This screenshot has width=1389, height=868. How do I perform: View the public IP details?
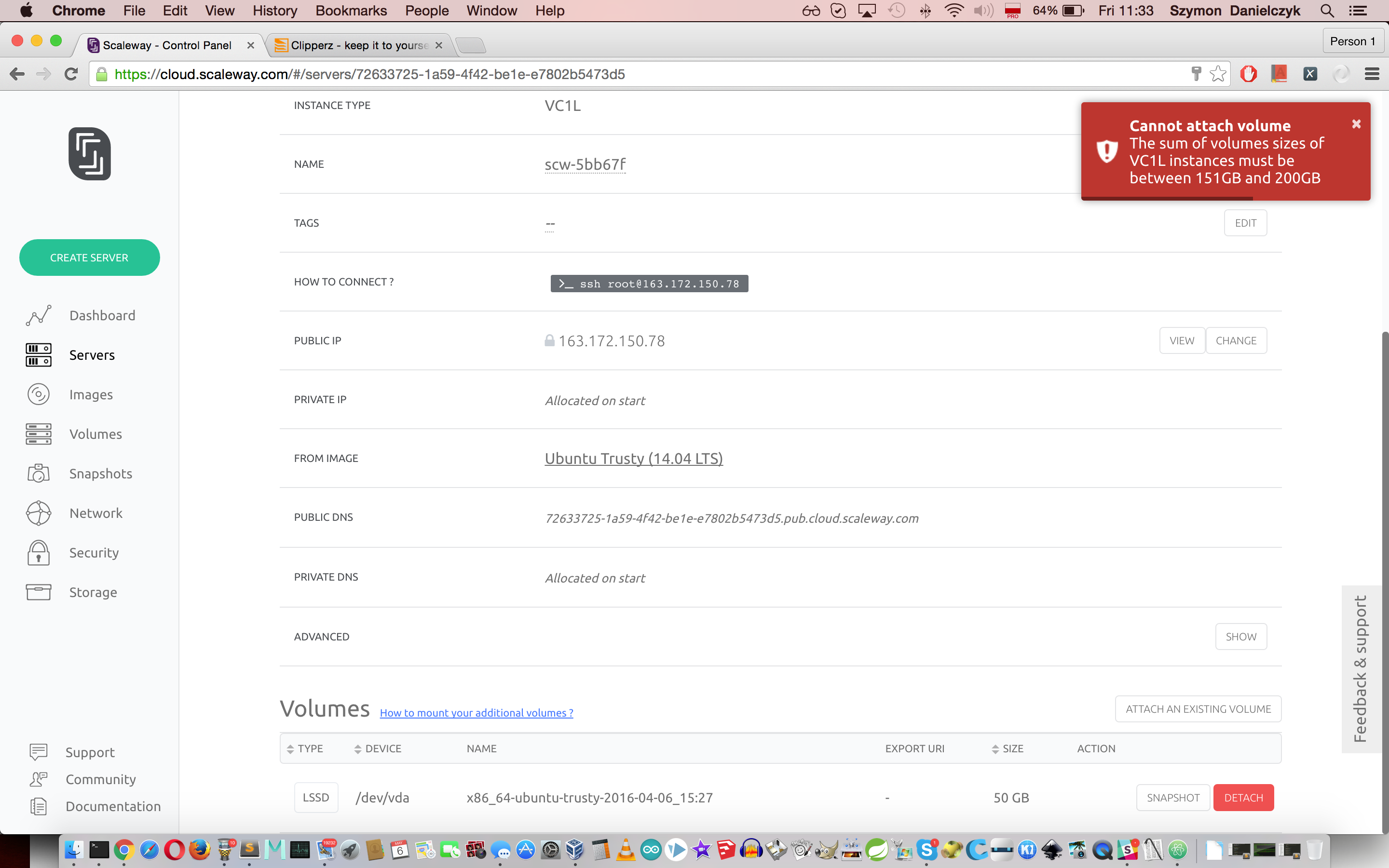[1182, 340]
